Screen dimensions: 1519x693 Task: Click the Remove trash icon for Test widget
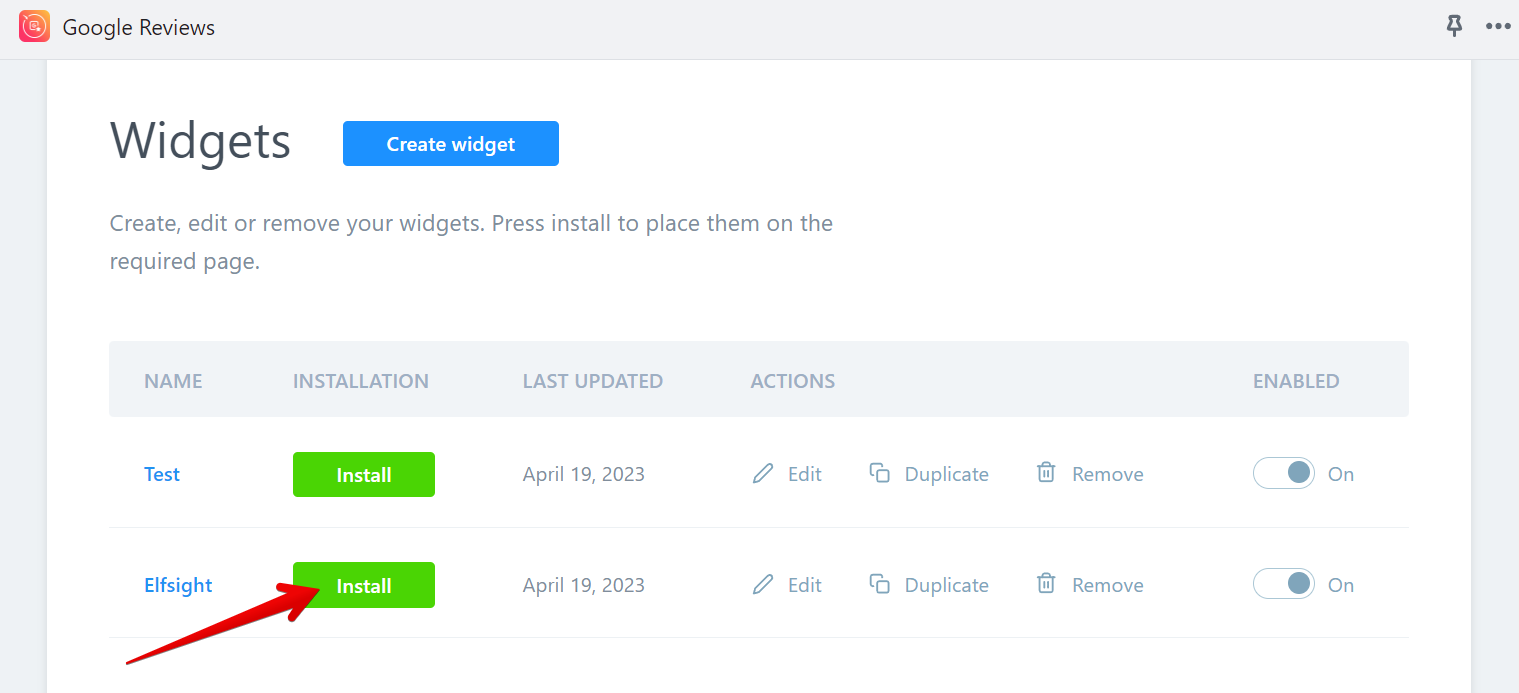click(1046, 473)
